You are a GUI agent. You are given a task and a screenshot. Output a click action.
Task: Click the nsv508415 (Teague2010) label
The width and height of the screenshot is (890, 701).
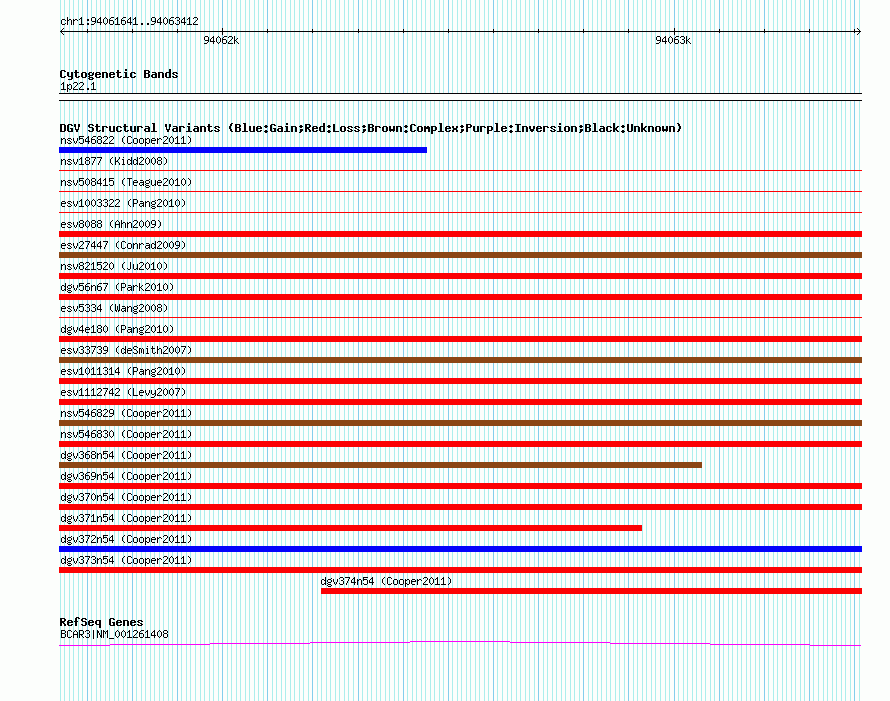[x=126, y=182]
